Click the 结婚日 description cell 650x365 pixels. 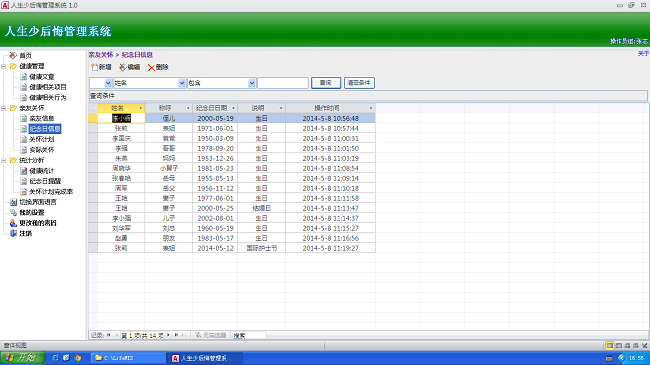[x=262, y=208]
